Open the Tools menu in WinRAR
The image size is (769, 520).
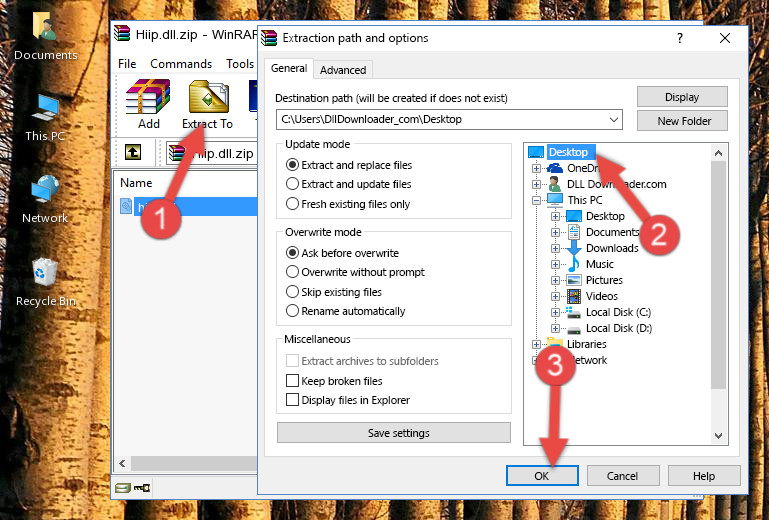coord(240,64)
